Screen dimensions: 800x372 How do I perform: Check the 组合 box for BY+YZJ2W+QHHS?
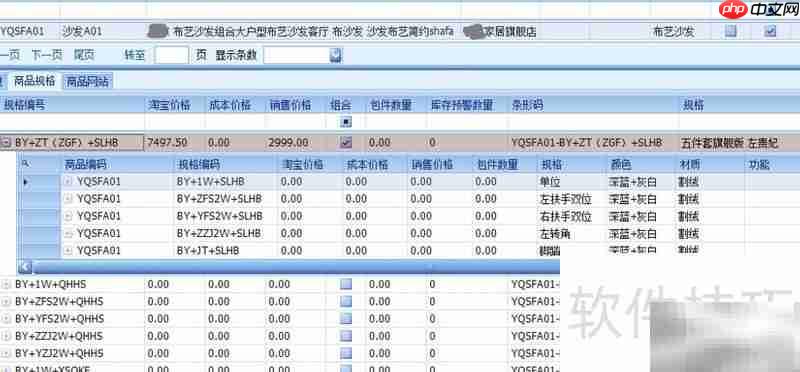(x=346, y=354)
